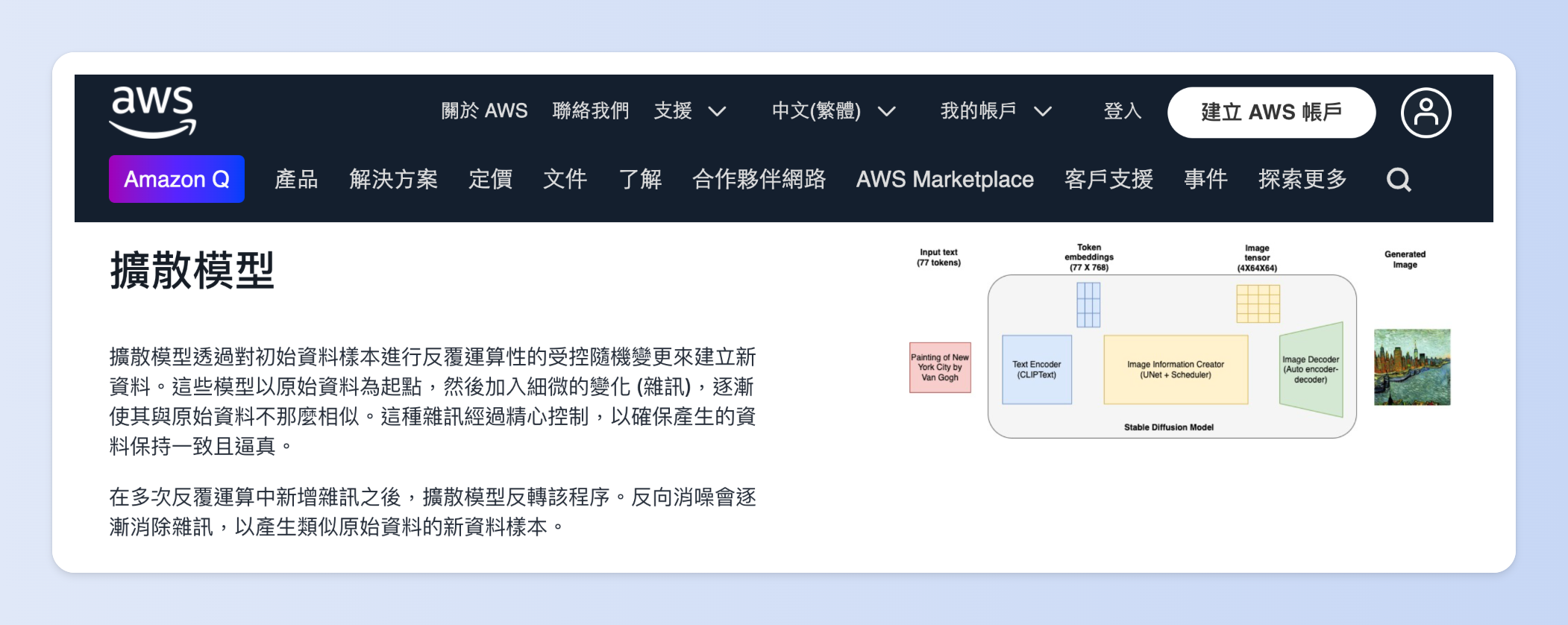Click the 聯絡我們 link
Screen dimensions: 1568x625
click(x=591, y=111)
